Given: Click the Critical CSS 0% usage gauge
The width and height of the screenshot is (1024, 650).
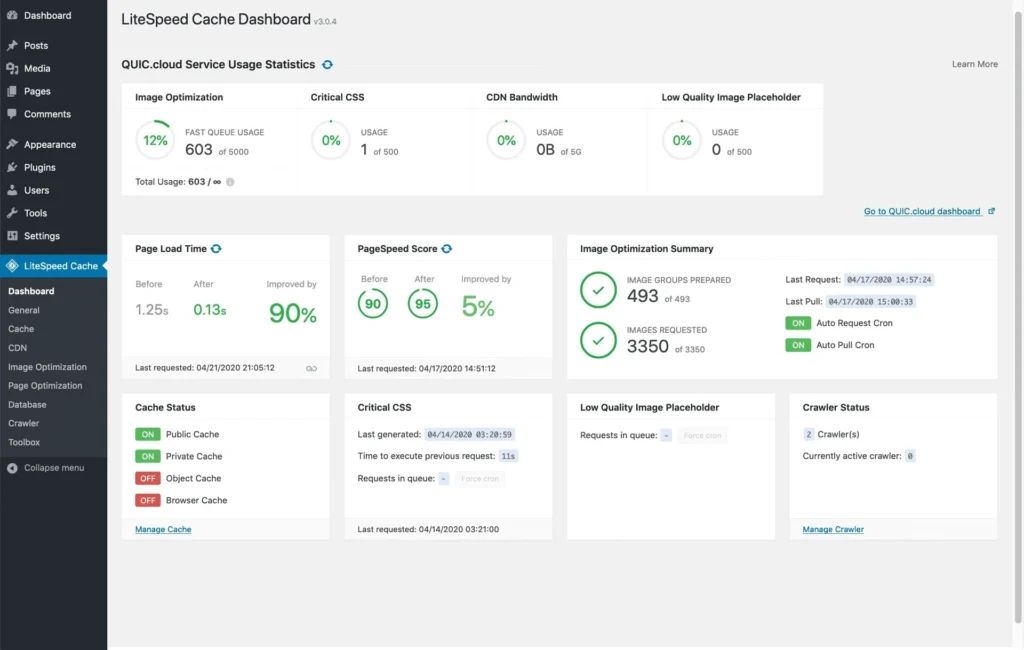Looking at the screenshot, I should 331,140.
